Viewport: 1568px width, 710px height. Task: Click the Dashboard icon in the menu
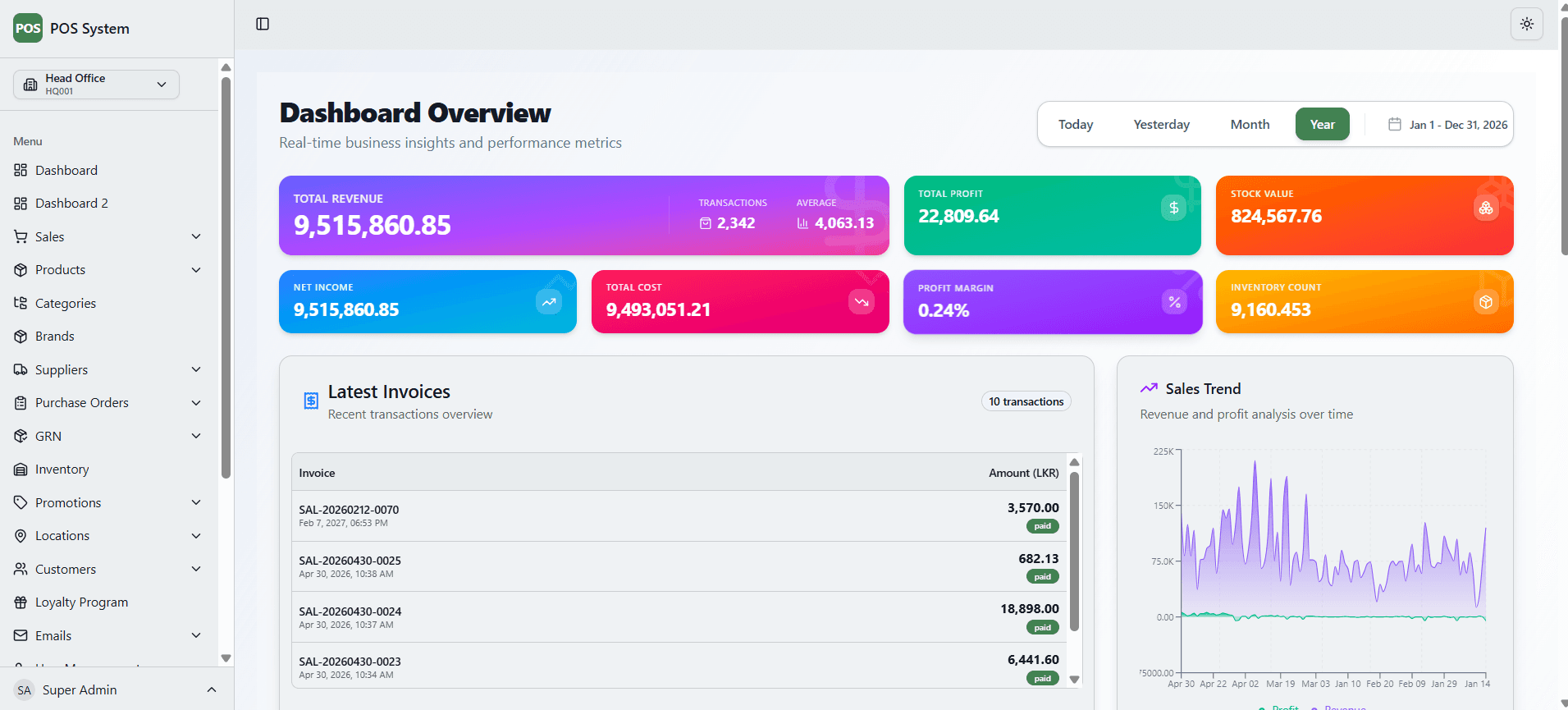21,170
